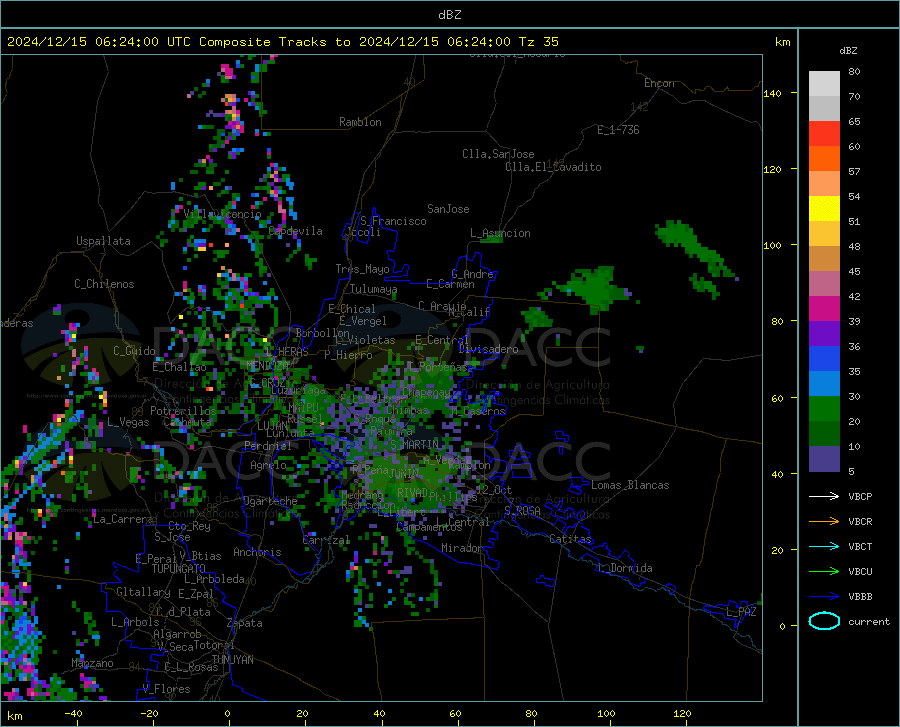This screenshot has width=900, height=727.
Task: Select the light blue 30-35 dBZ swatch
Action: pos(824,383)
